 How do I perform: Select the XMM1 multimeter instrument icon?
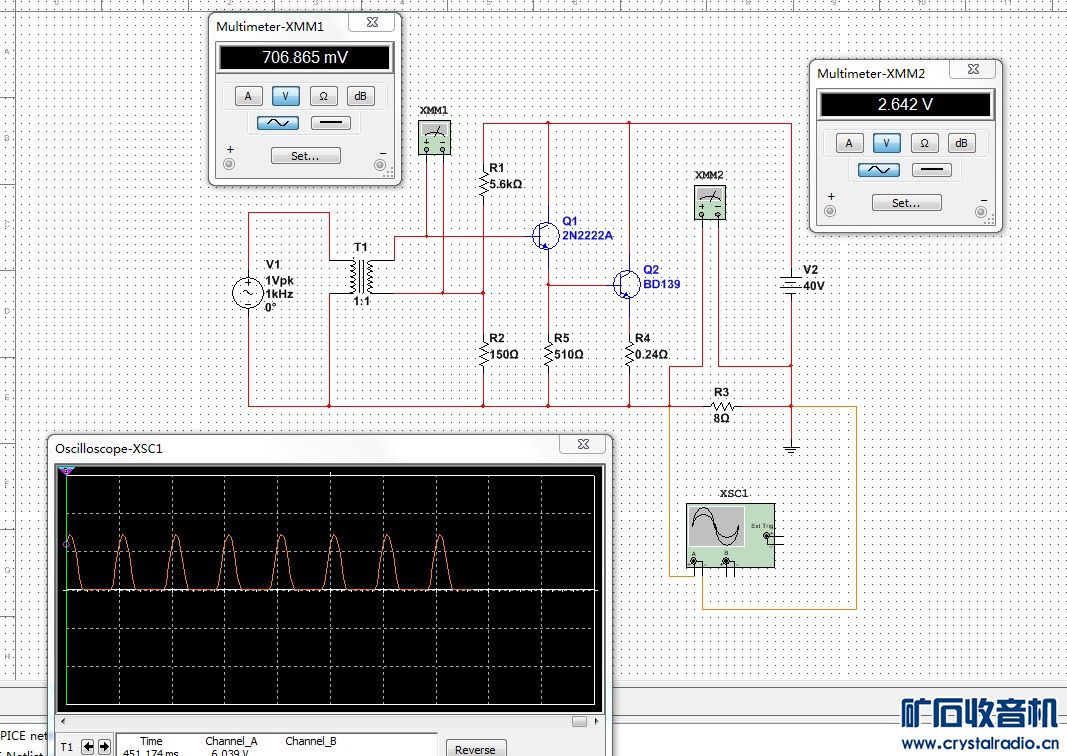434,138
